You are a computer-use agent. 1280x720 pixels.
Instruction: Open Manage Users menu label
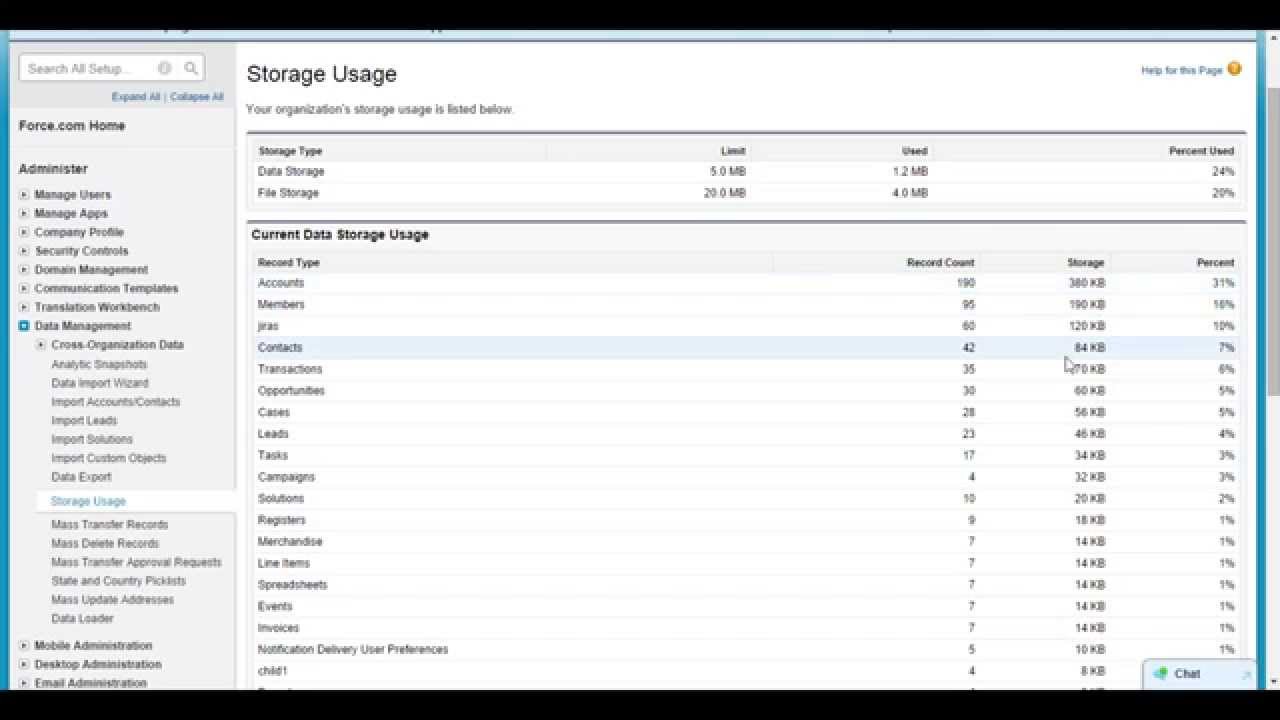72,195
